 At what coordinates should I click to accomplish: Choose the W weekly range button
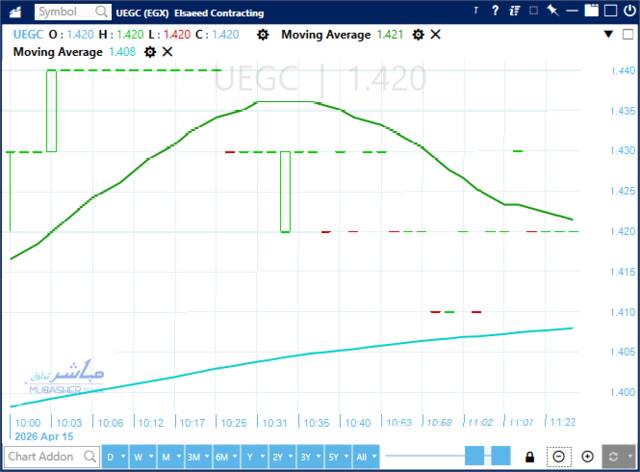click(x=138, y=456)
